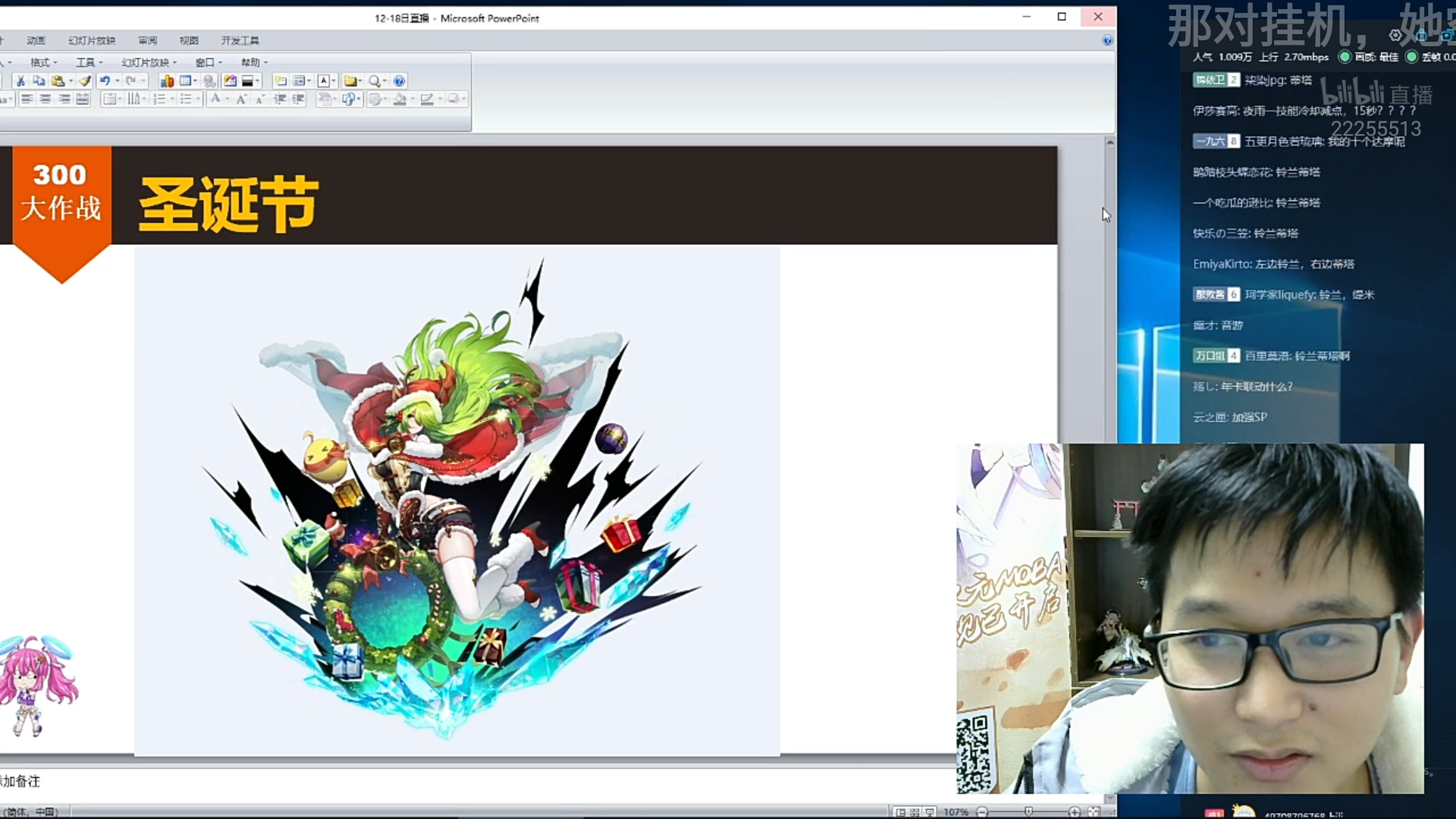The width and height of the screenshot is (1456, 819).
Task: Click the Format Painter brush icon
Action: pos(85,81)
